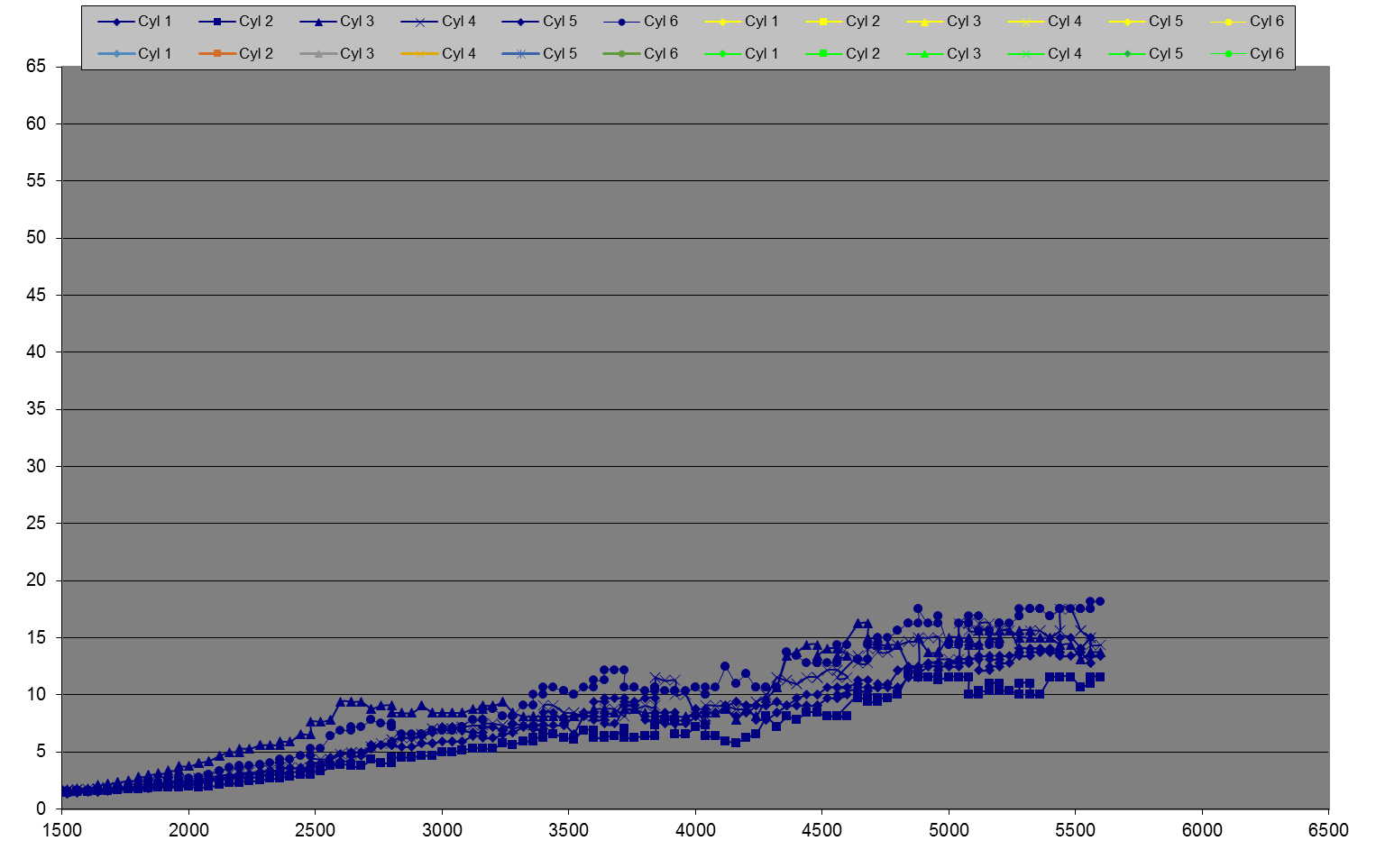Click the blue asterisk Cyl 5 legend entry
1376x868 pixels.
[539, 54]
